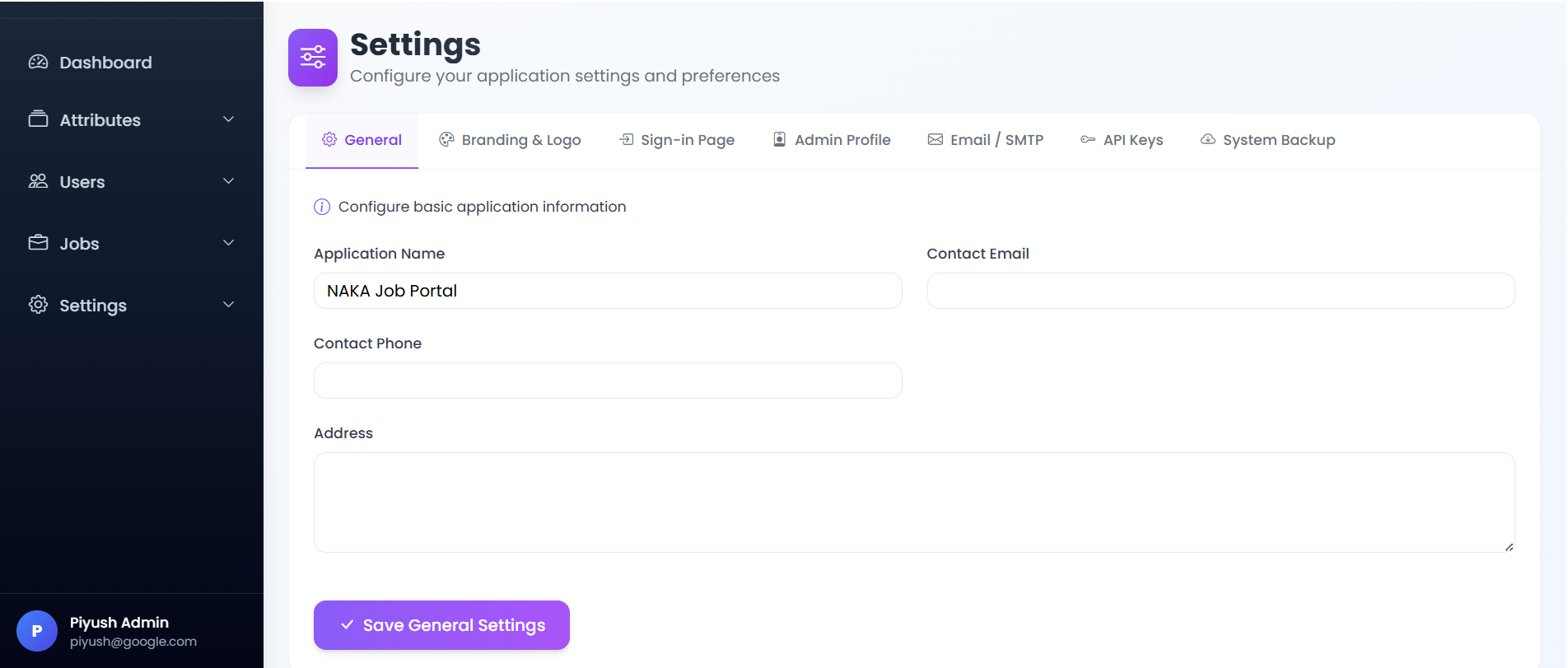Expand the Jobs submenu chevron
Viewport: 1568px width, 668px height.
(x=229, y=243)
